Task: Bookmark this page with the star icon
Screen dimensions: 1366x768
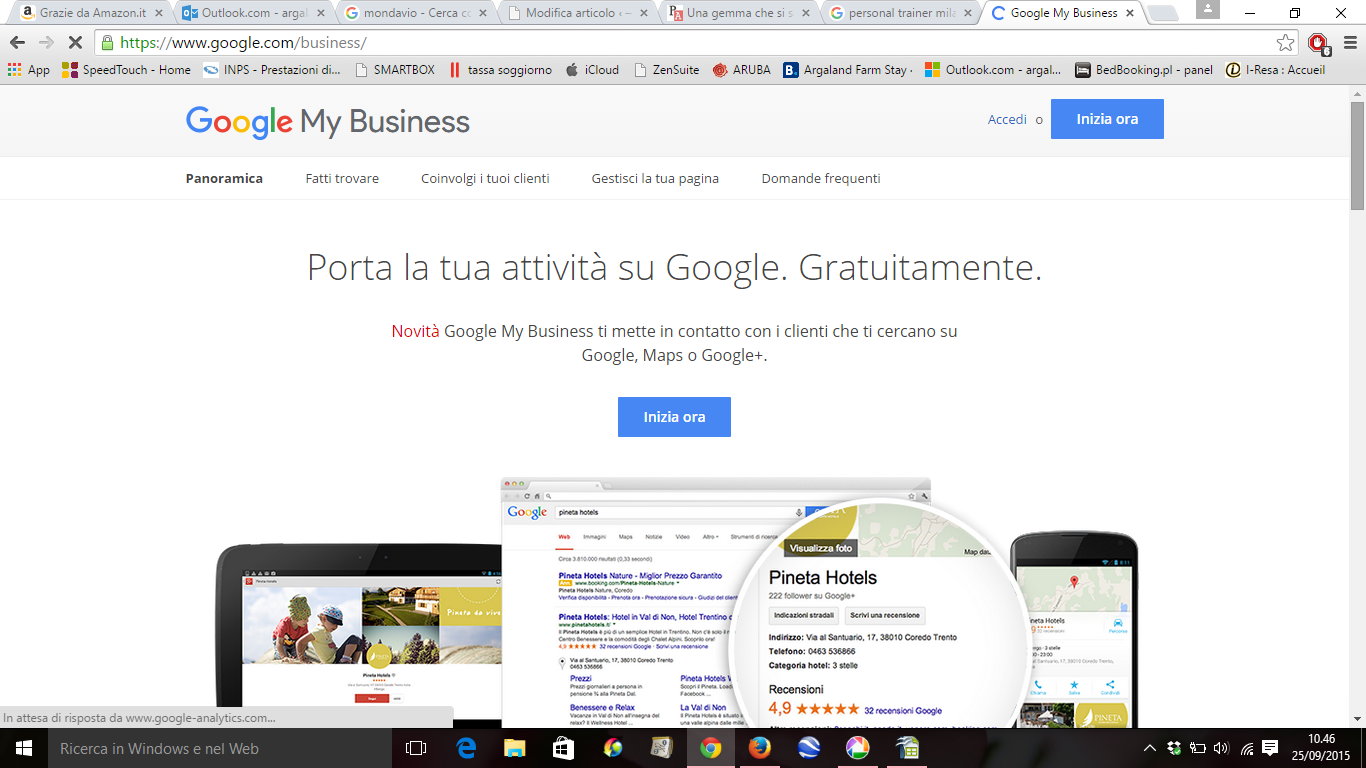Action: coord(1286,43)
